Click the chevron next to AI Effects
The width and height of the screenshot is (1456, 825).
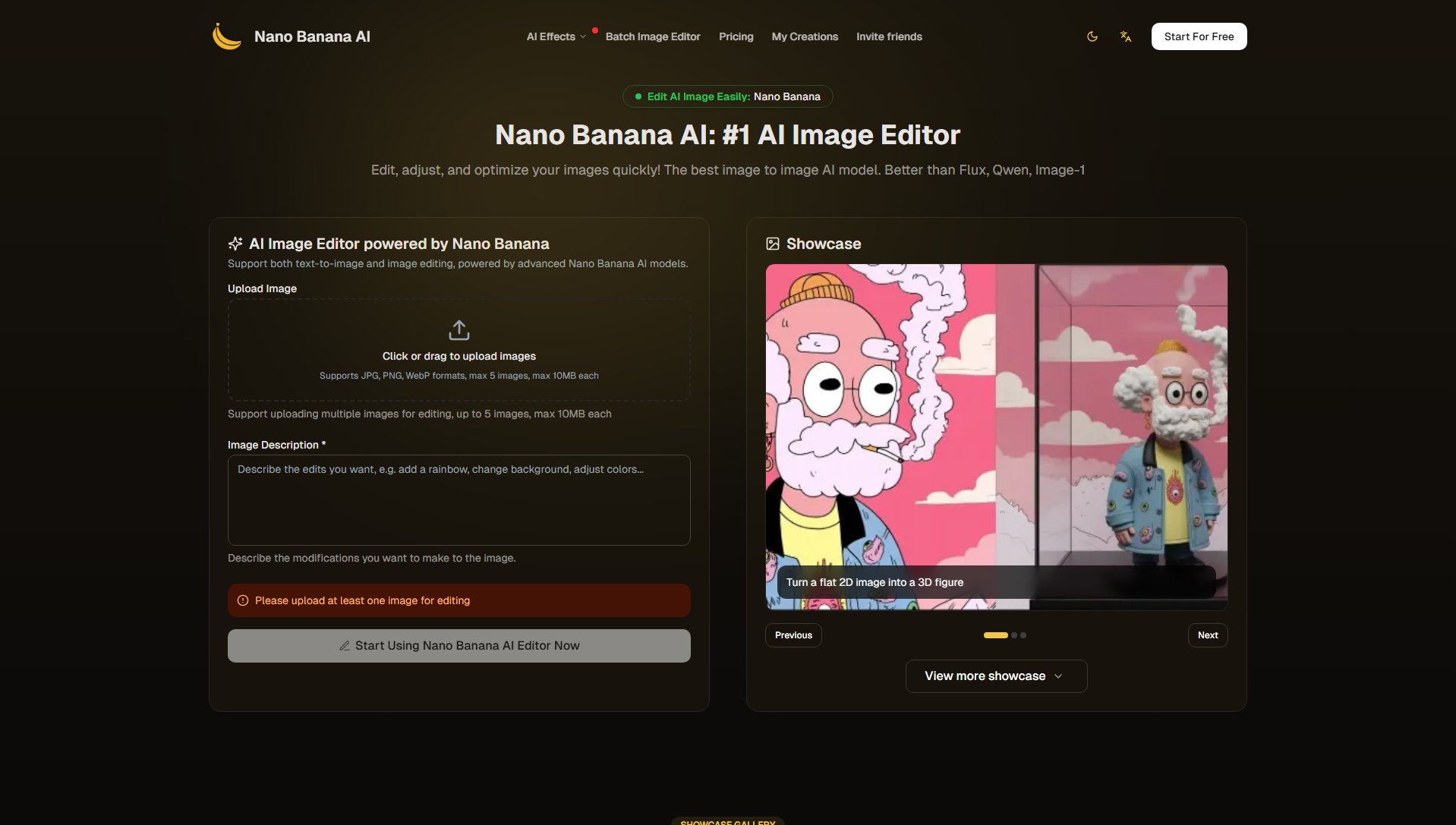pyautogui.click(x=583, y=36)
